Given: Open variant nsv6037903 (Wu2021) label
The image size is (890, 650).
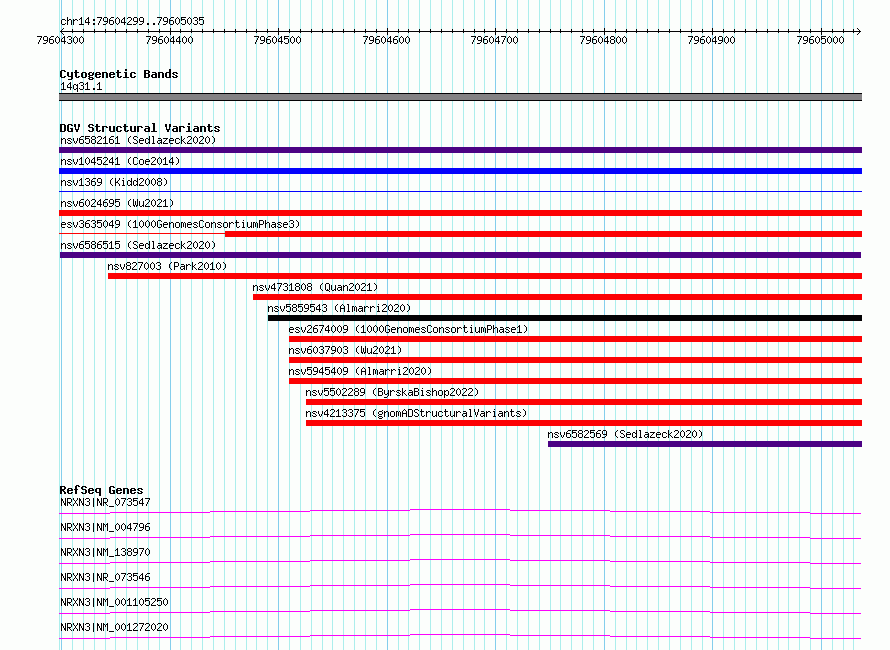Looking at the screenshot, I should click(345, 350).
